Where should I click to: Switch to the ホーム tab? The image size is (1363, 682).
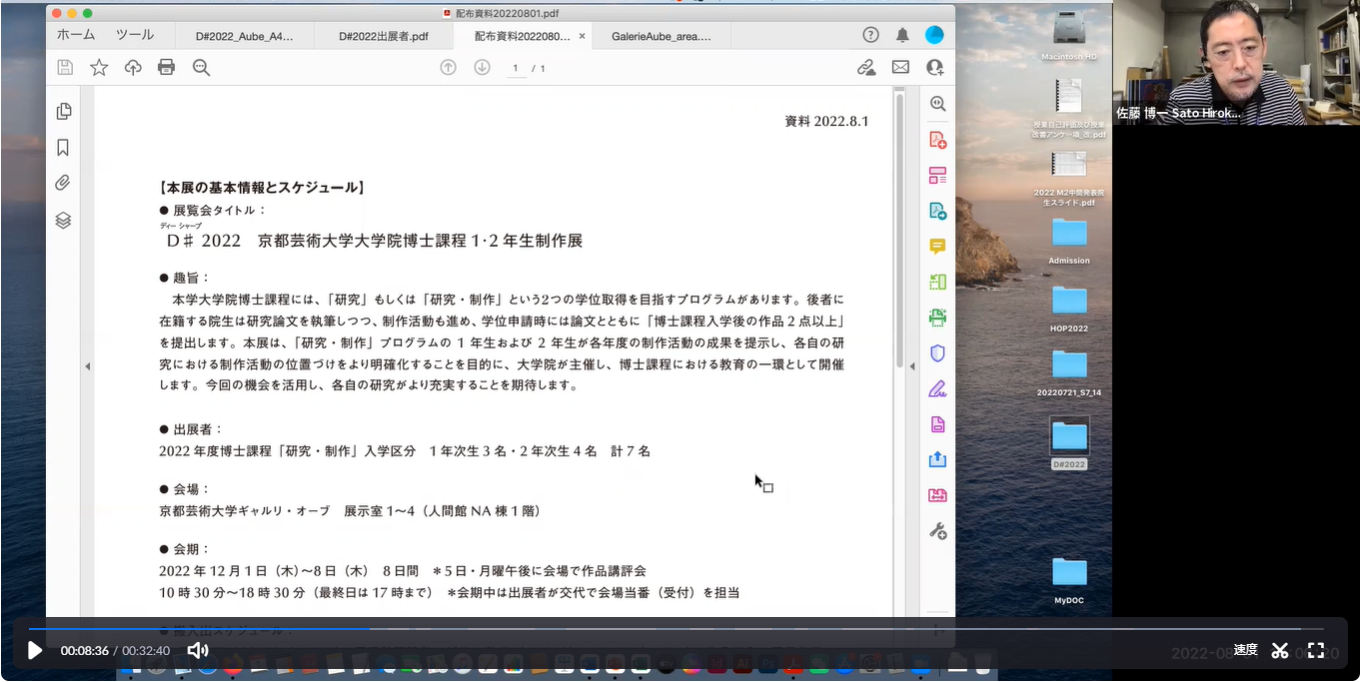pyautogui.click(x=76, y=35)
